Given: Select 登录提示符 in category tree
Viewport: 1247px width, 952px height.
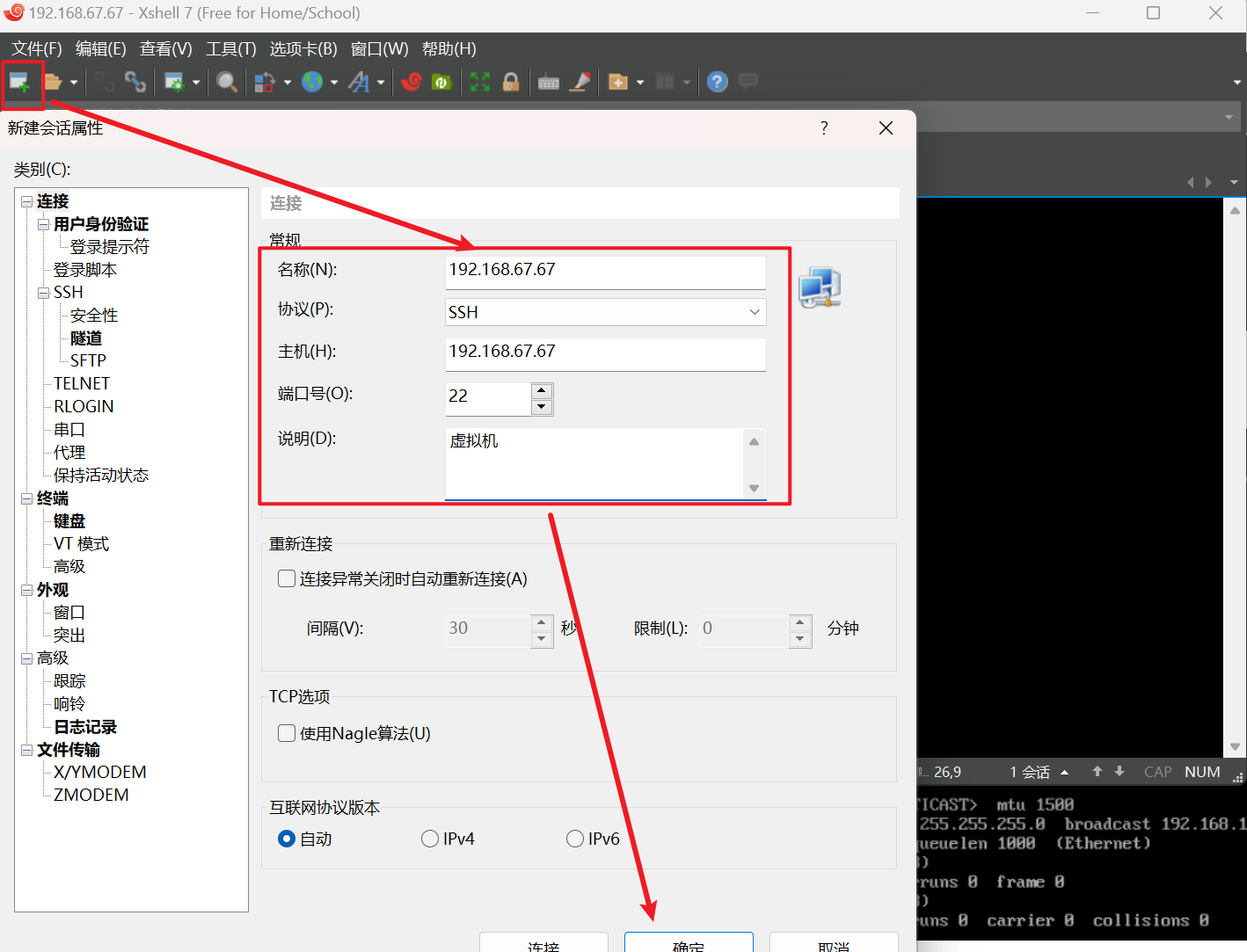Looking at the screenshot, I should click(110, 247).
